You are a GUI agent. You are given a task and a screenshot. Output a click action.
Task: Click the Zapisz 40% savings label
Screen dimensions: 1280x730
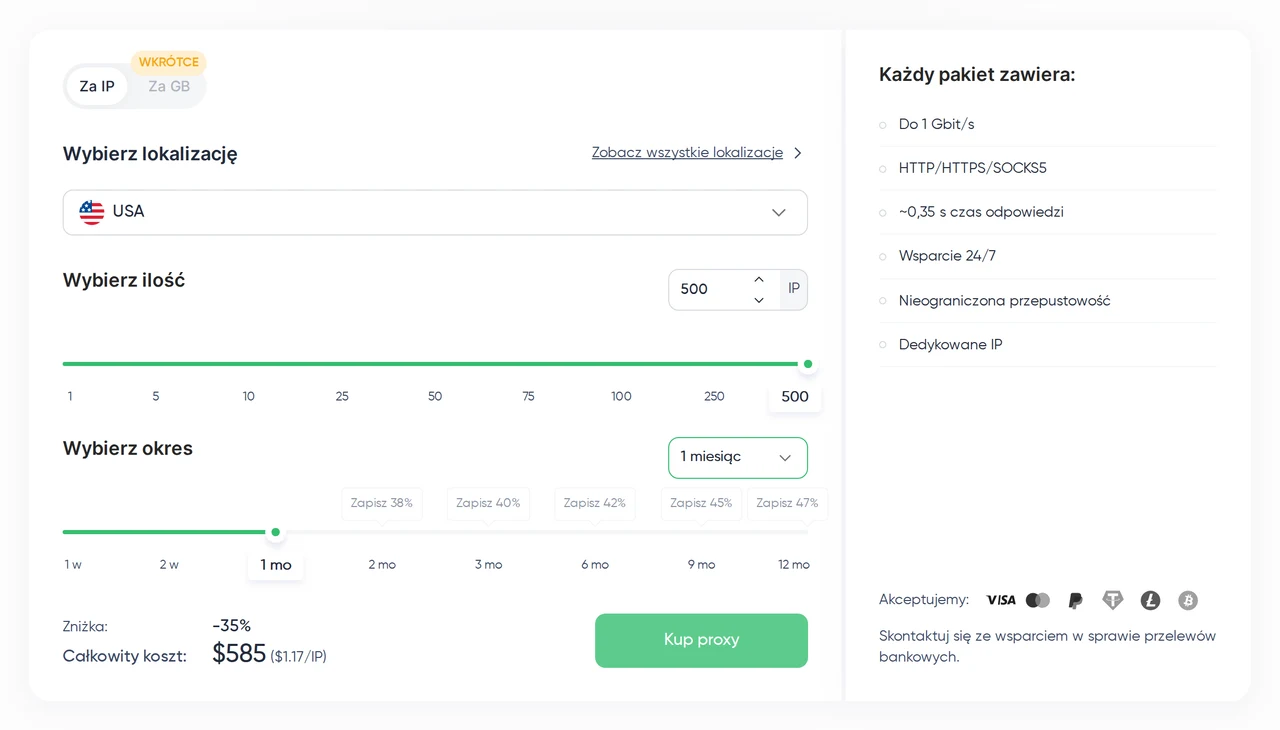coord(488,503)
